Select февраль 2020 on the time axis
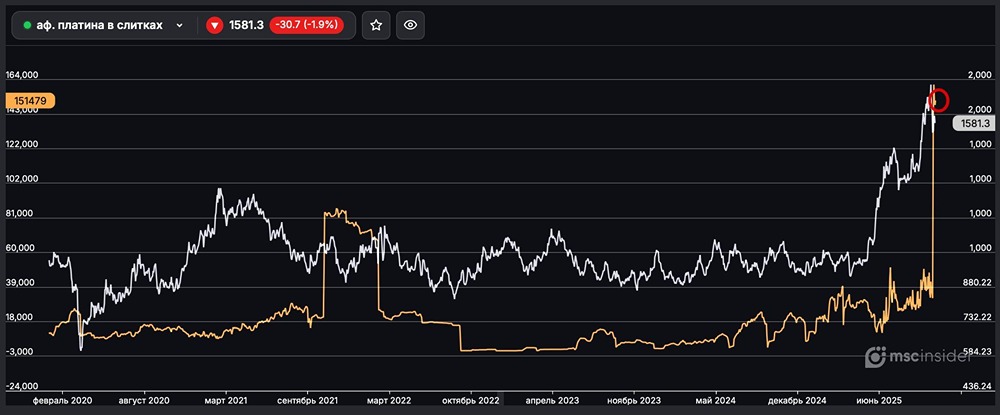The width and height of the screenshot is (1000, 415). coord(62,399)
